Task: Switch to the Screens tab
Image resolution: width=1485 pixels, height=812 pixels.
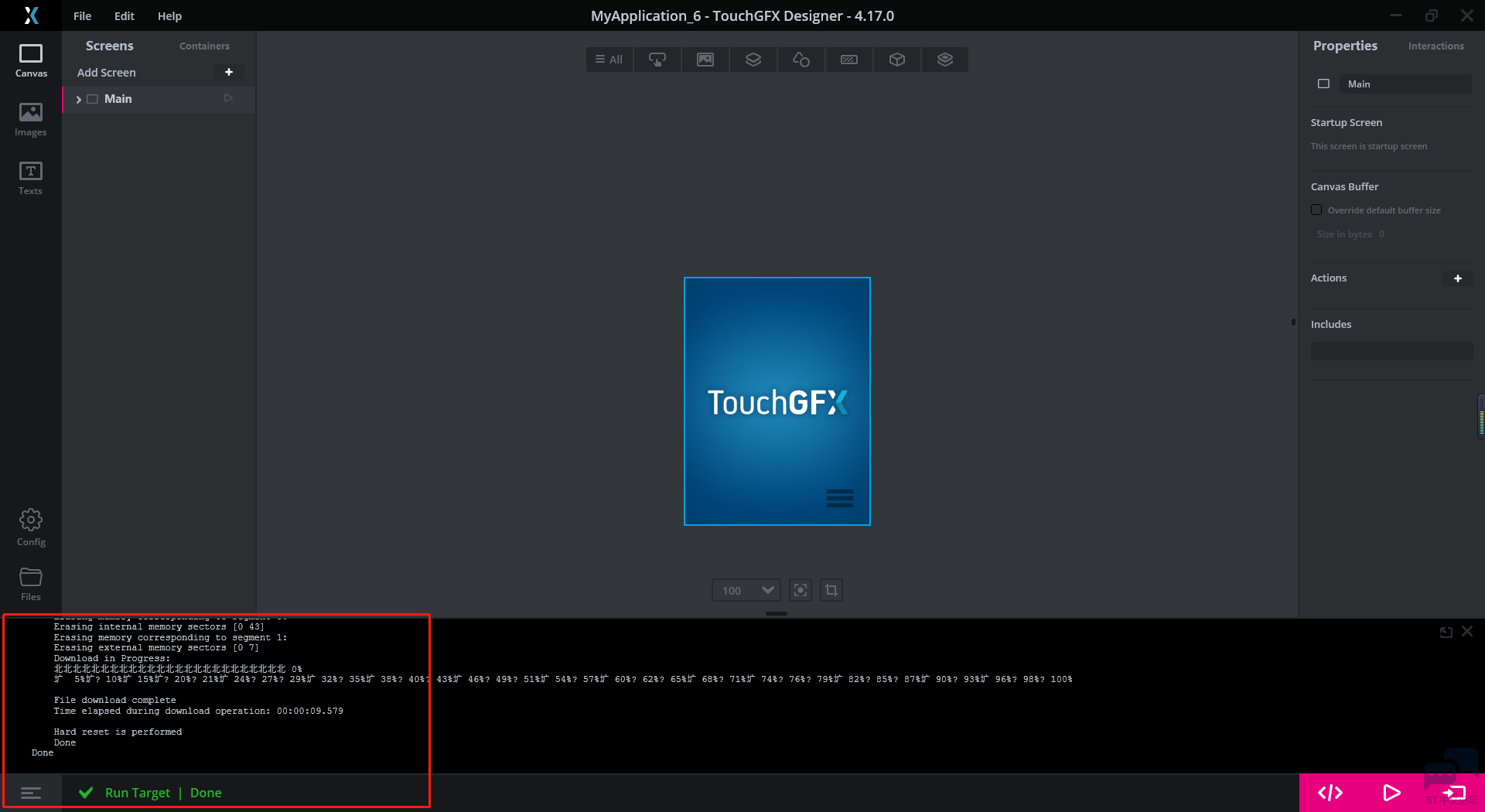Action: (x=110, y=46)
